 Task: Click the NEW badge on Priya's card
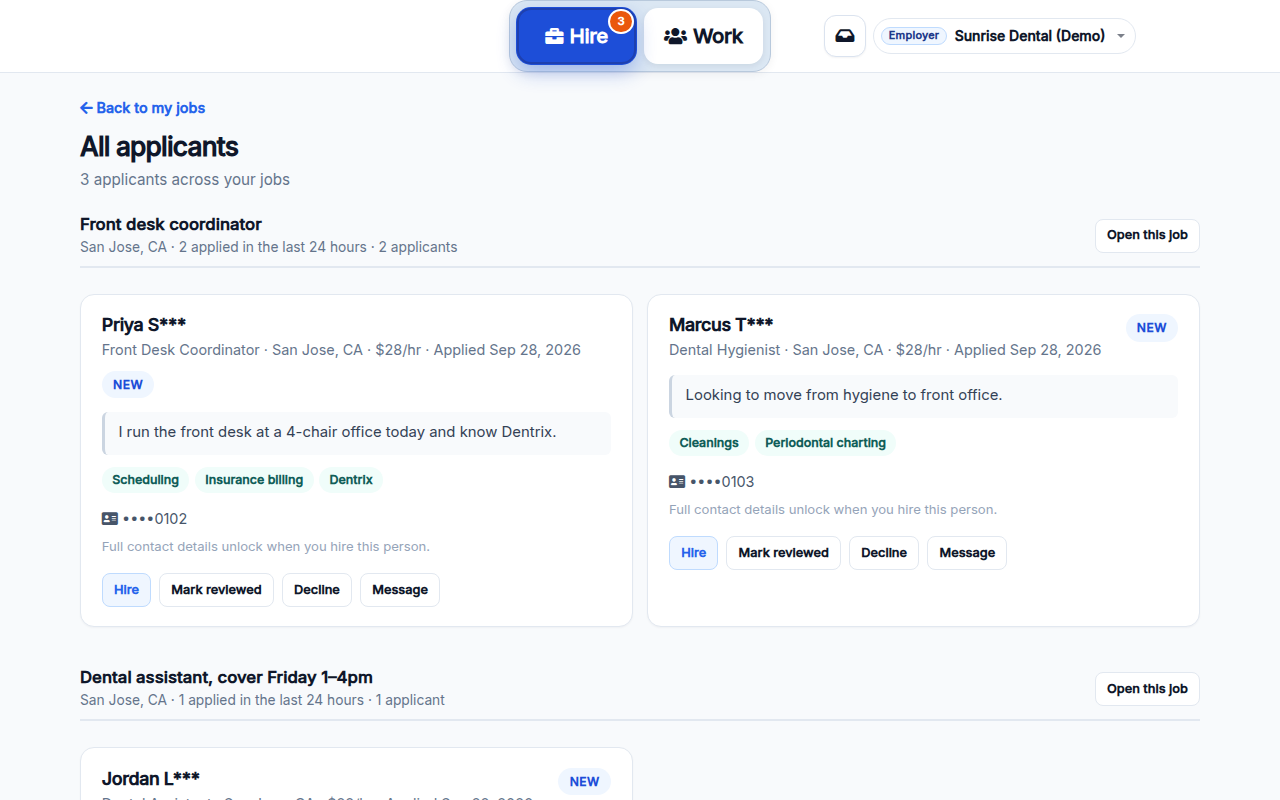pos(128,385)
